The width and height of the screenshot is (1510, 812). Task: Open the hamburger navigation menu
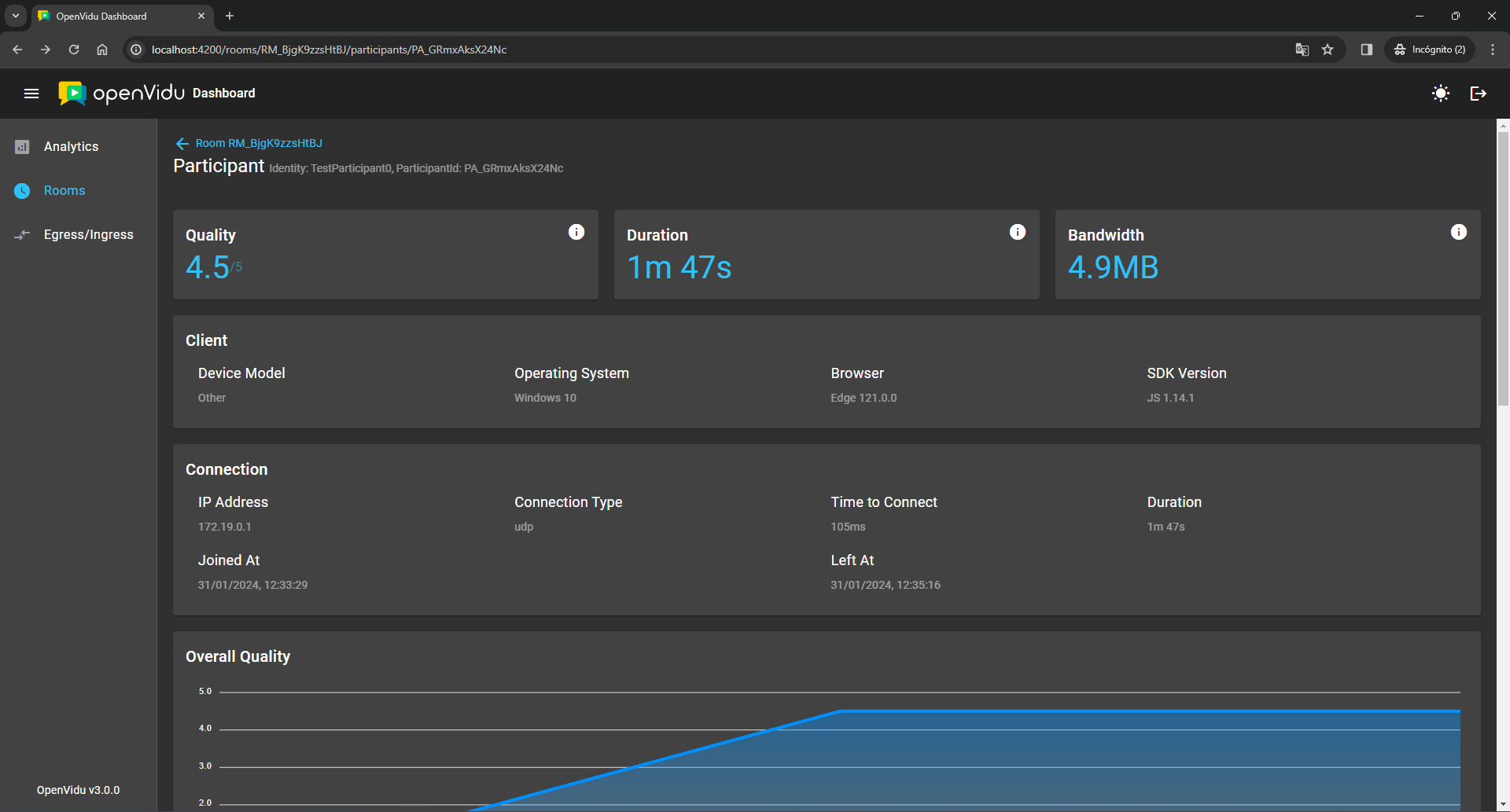pyautogui.click(x=31, y=94)
